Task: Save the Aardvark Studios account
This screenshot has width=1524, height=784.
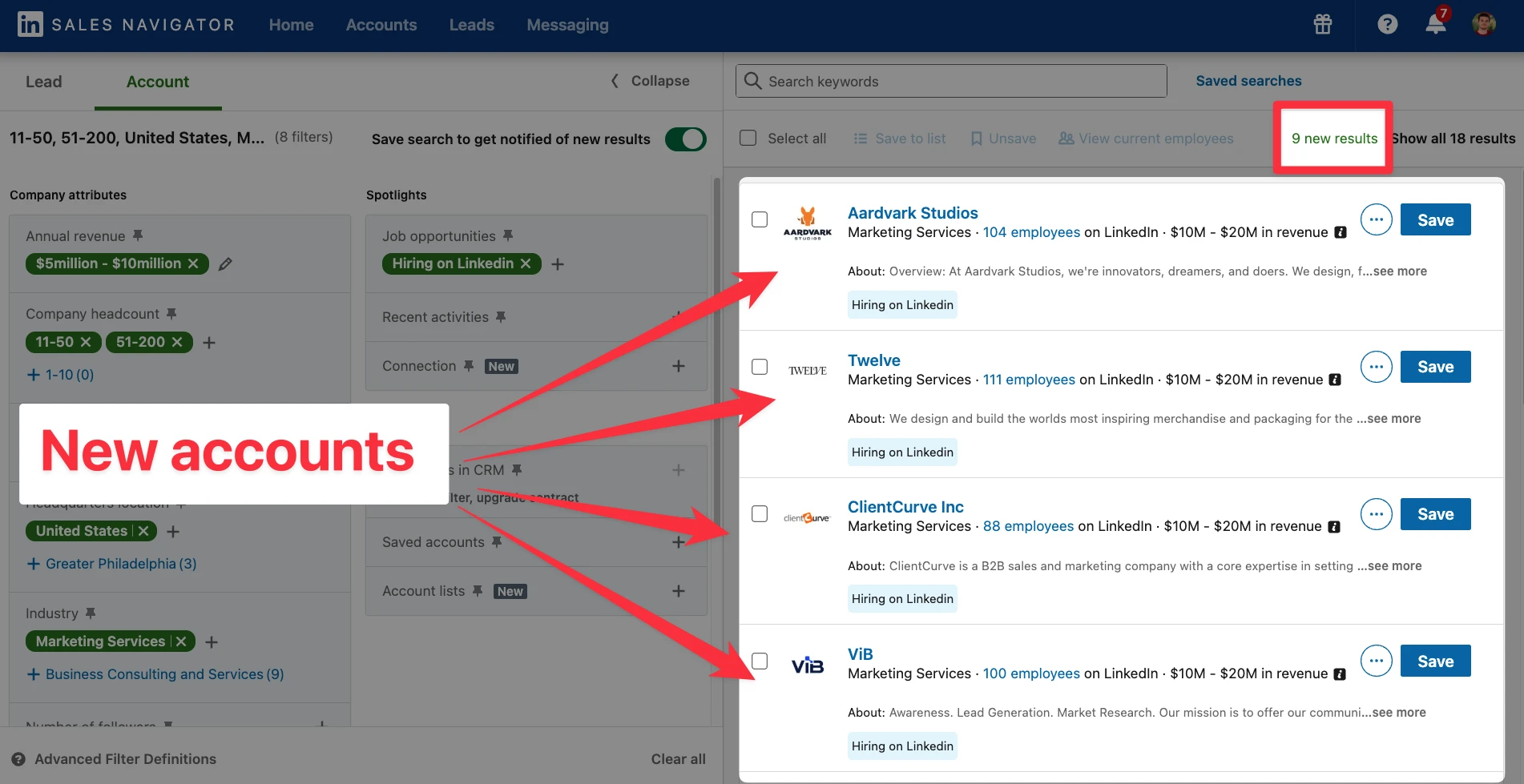Action: (1436, 219)
